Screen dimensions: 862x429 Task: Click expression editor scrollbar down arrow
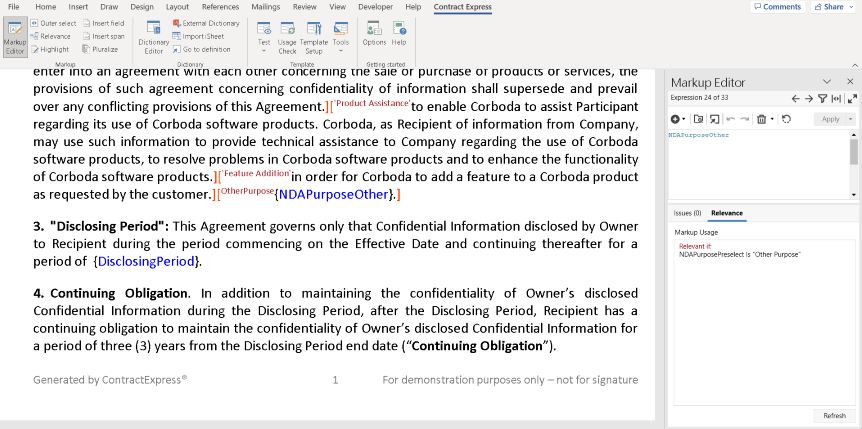pyautogui.click(x=854, y=195)
